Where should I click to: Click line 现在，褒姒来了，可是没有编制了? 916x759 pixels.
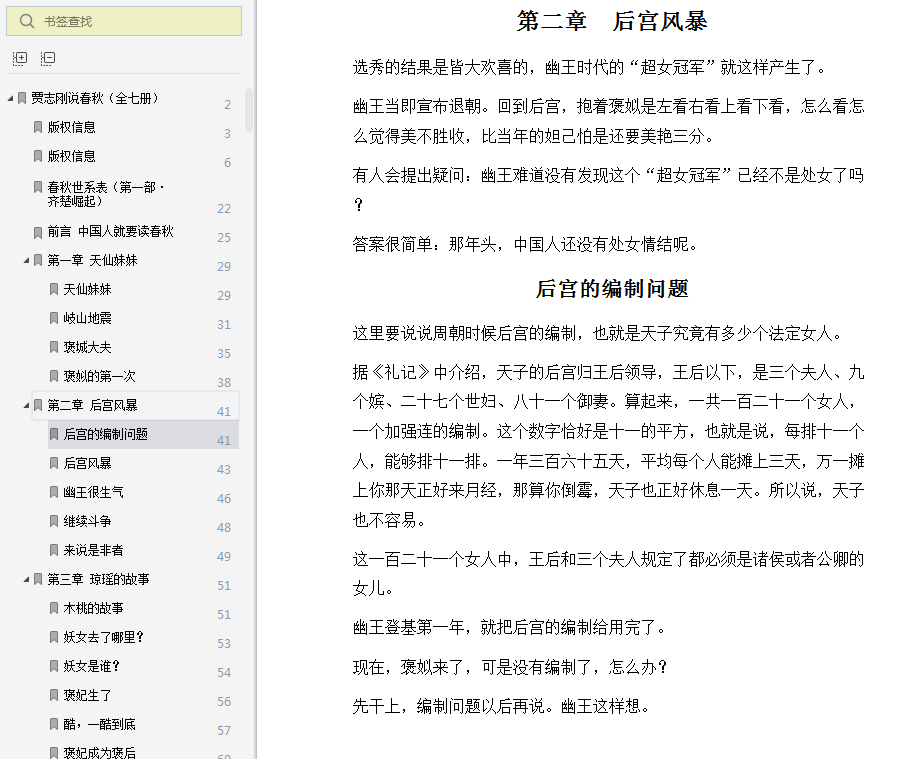pos(510,667)
